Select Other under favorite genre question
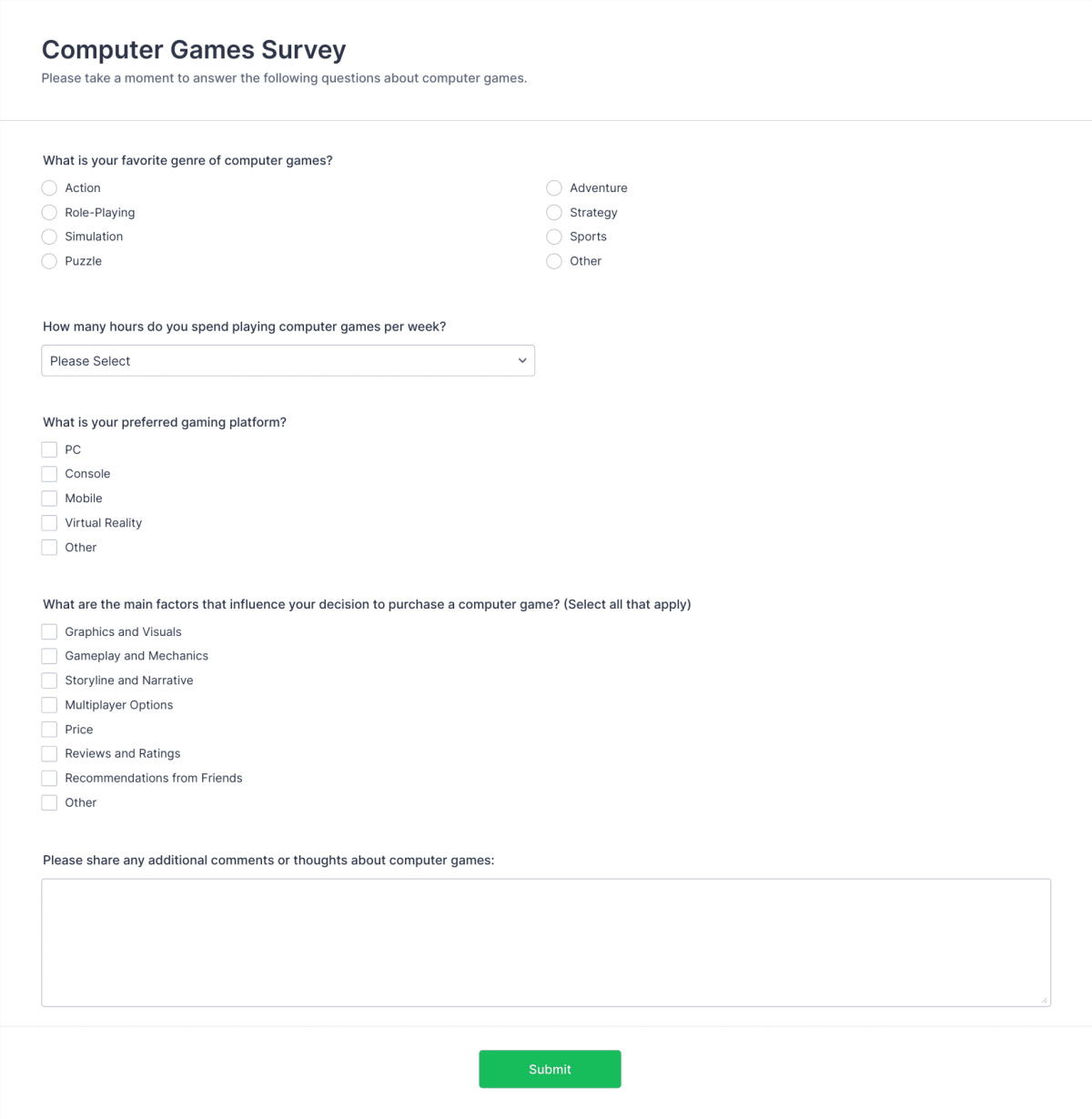This screenshot has width=1092, height=1119. [x=554, y=261]
